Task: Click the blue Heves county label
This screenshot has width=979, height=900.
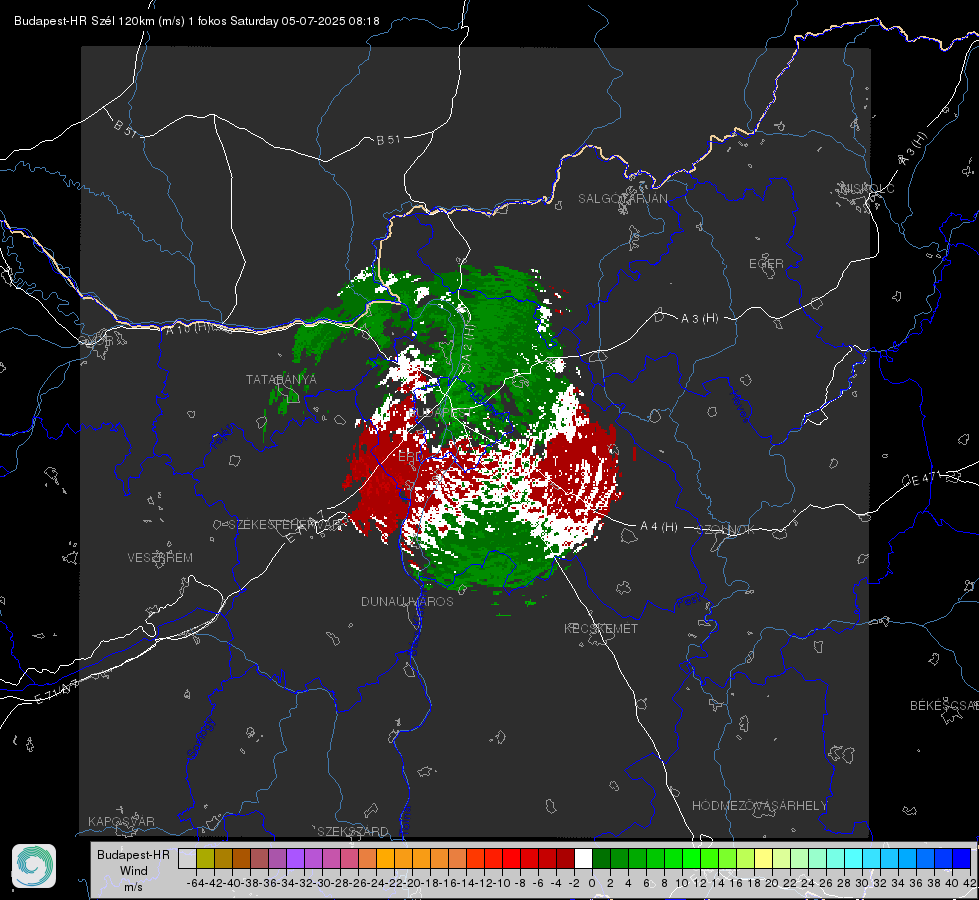Action: pyautogui.click(x=740, y=407)
